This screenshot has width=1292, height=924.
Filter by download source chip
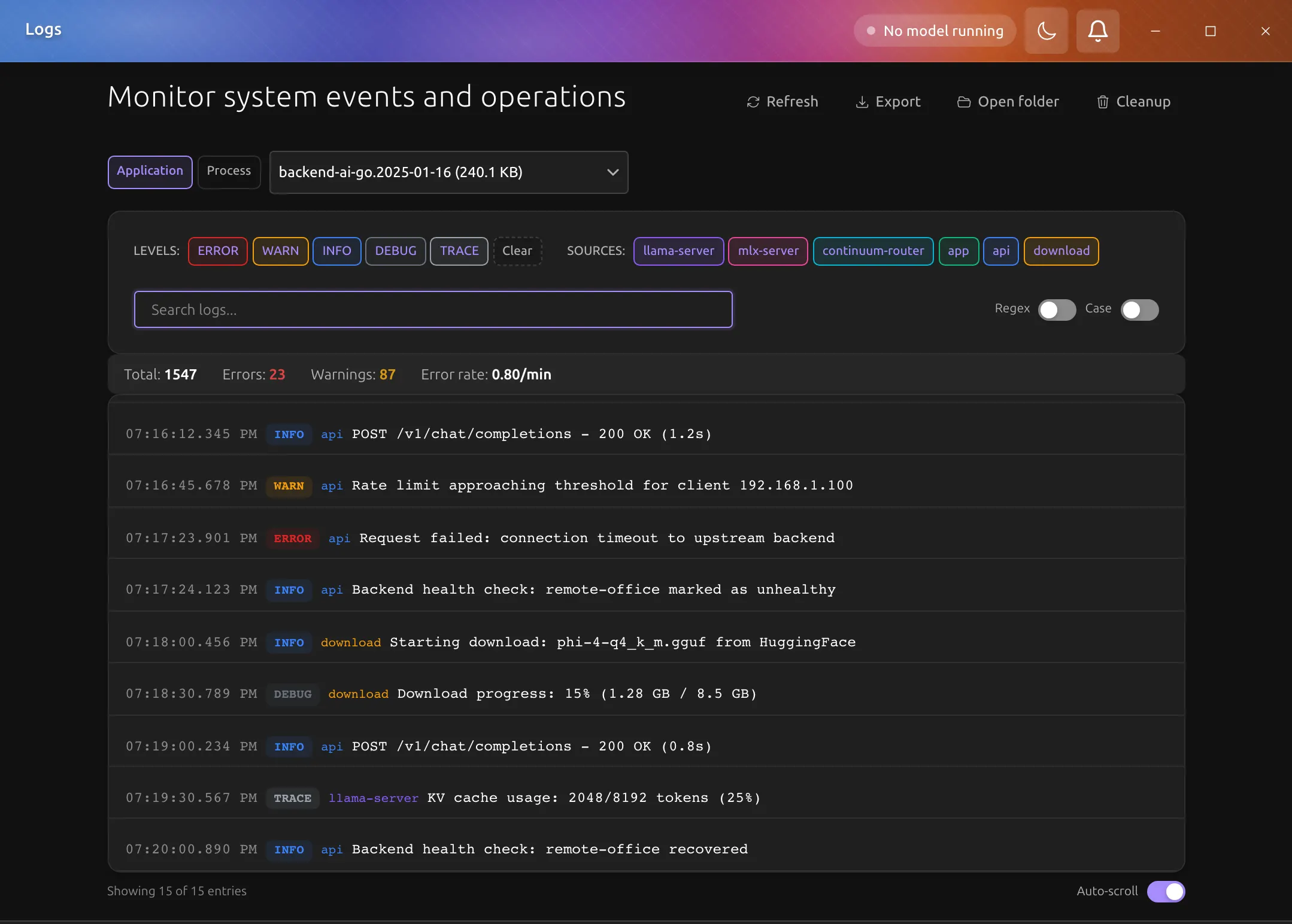(1061, 251)
